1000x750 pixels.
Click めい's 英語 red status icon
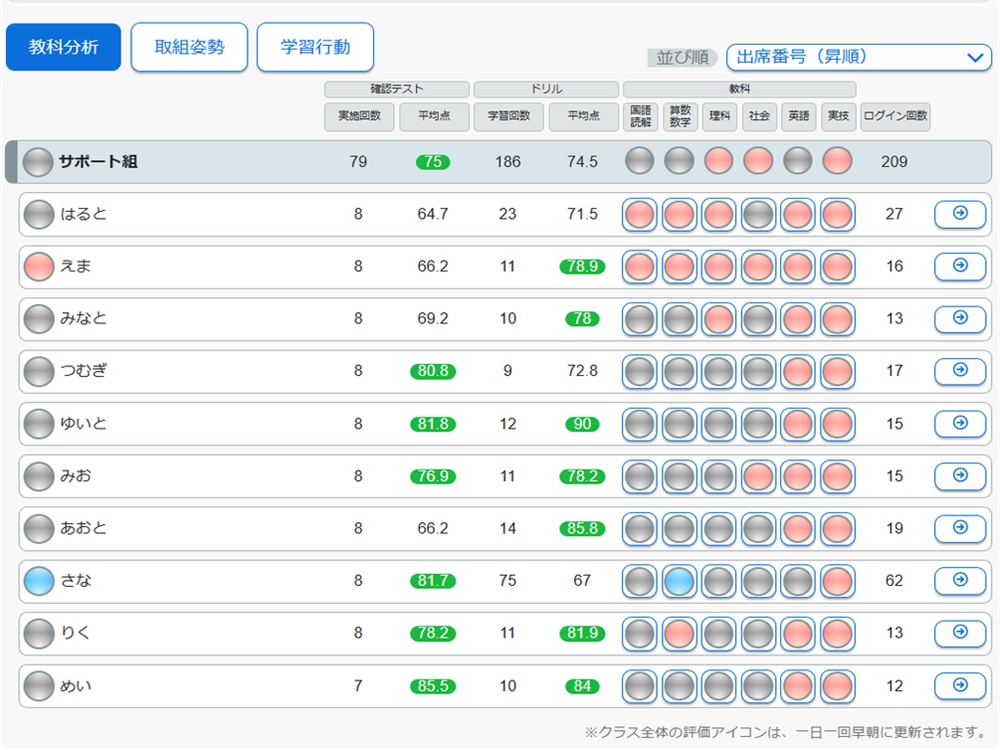click(x=798, y=687)
